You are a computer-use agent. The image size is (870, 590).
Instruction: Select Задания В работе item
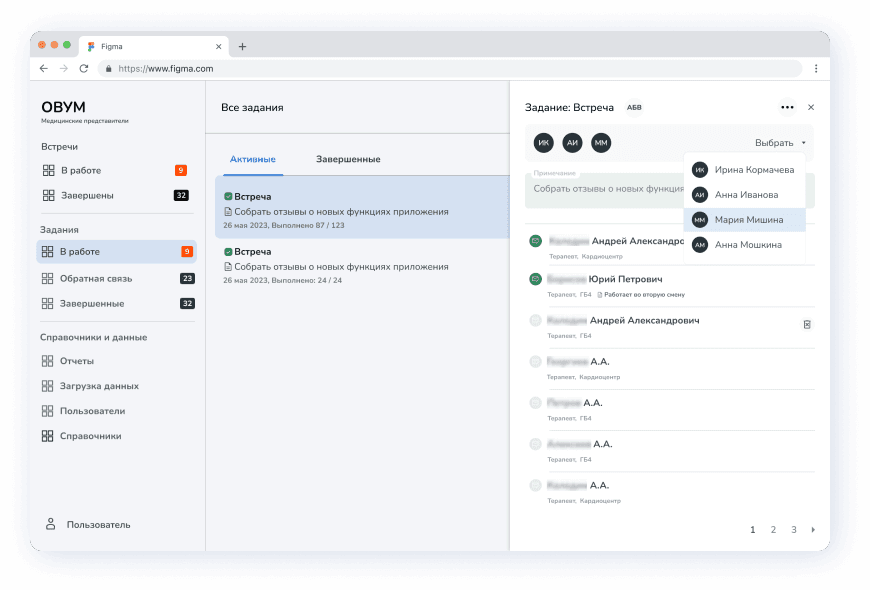[x=117, y=251]
